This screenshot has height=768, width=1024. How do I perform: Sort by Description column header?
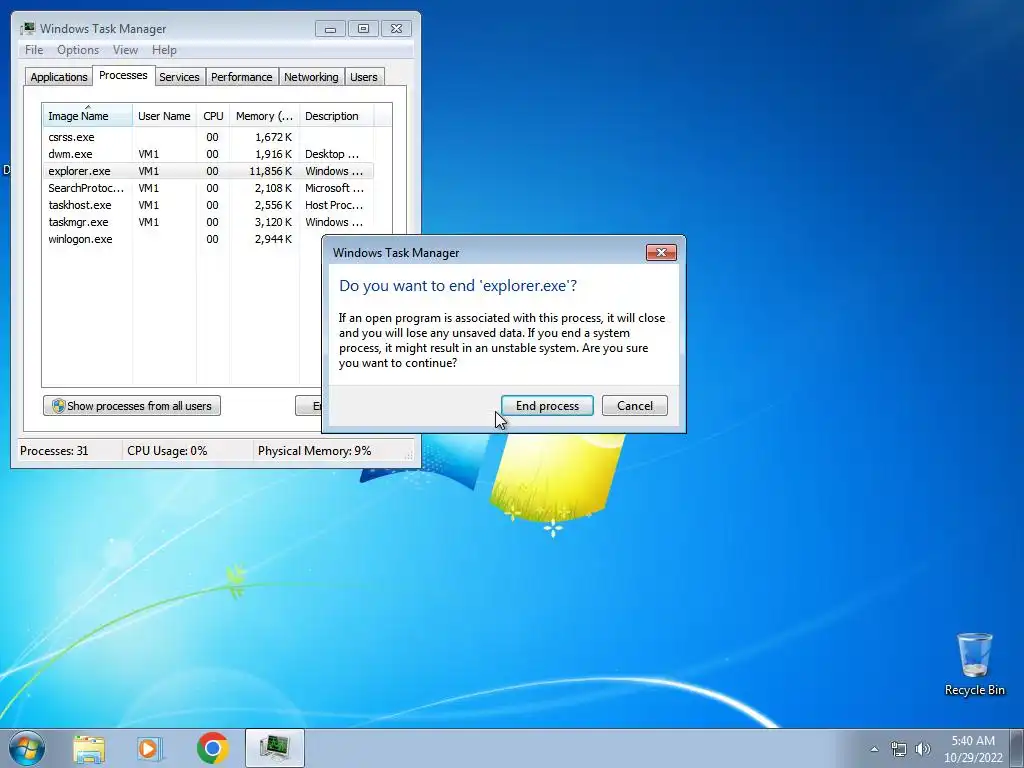[336, 116]
